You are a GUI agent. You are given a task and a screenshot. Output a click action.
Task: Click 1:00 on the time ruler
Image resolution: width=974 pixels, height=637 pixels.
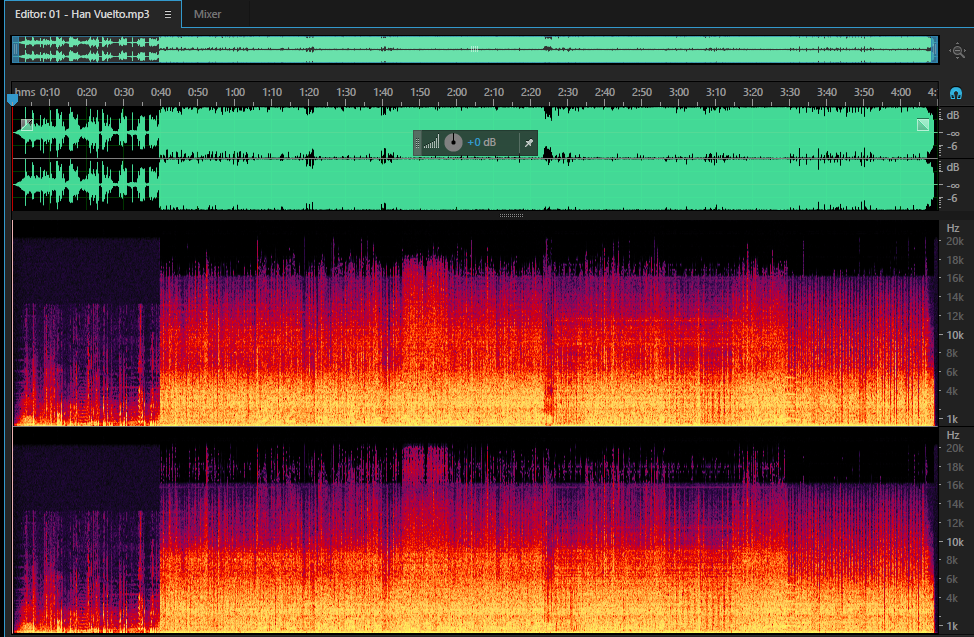pyautogui.click(x=235, y=92)
